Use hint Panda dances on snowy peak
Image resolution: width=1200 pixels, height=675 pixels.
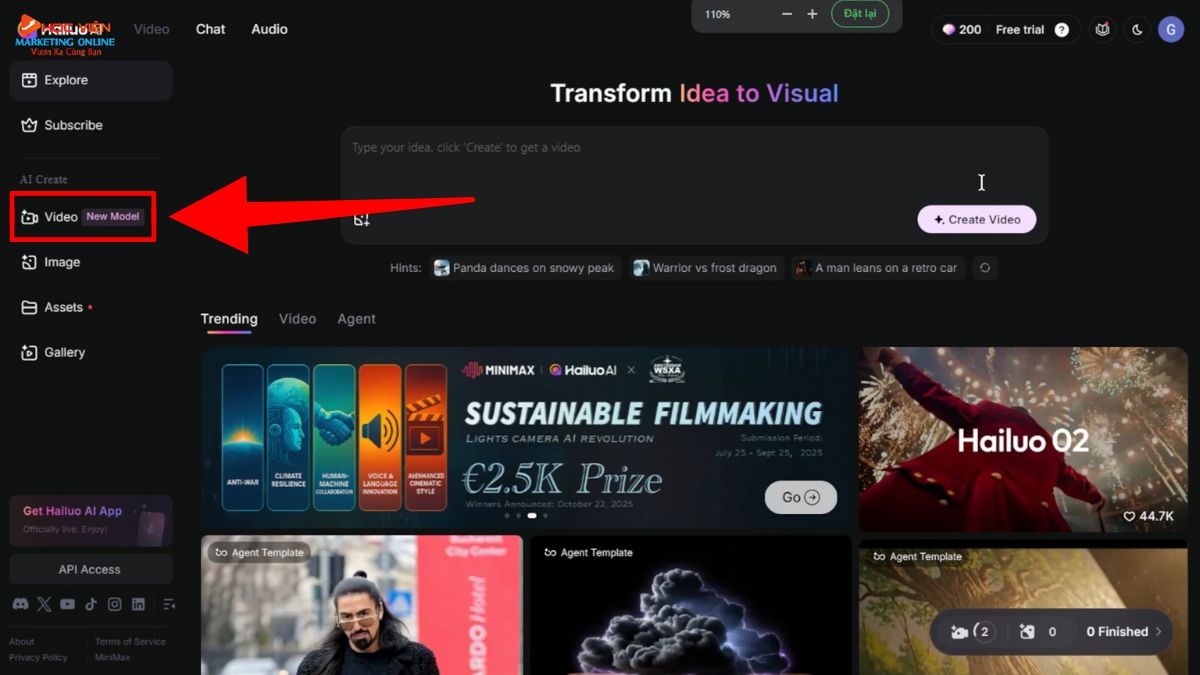pyautogui.click(x=525, y=268)
